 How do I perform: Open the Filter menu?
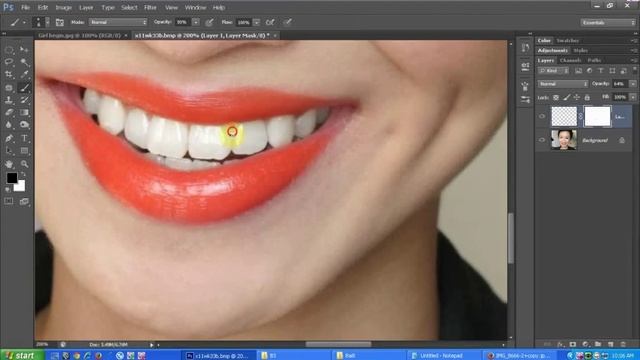[x=150, y=7]
